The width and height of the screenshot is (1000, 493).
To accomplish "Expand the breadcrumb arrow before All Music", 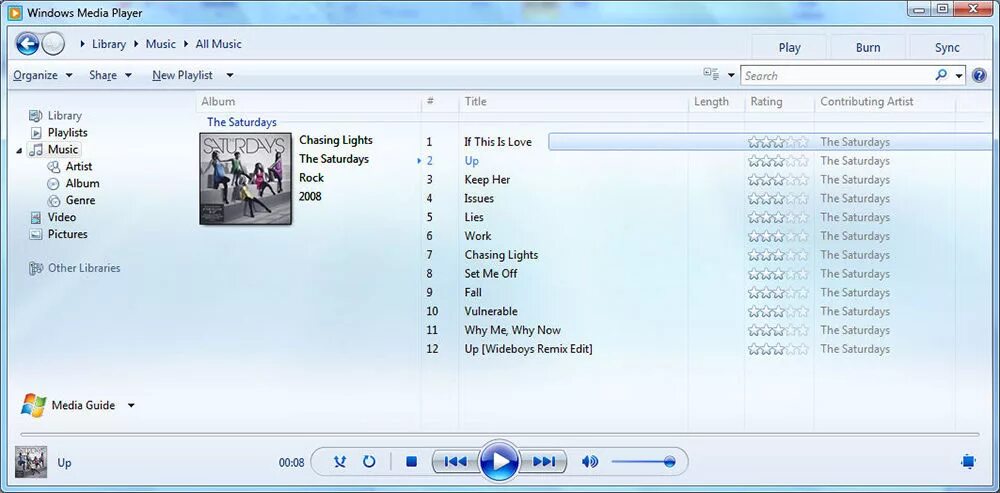I will [x=186, y=44].
